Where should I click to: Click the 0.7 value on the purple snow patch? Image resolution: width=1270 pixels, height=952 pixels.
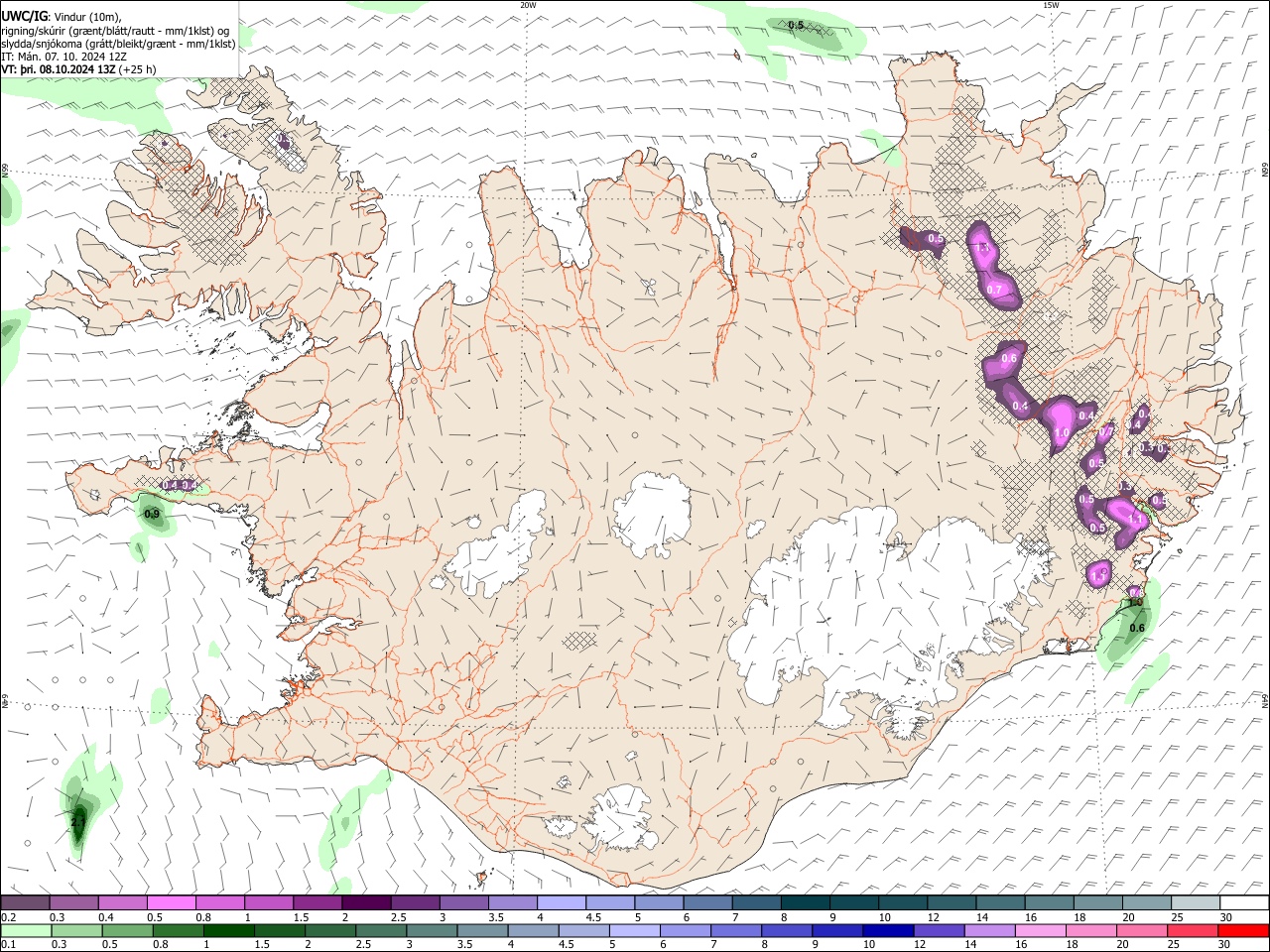(x=995, y=290)
